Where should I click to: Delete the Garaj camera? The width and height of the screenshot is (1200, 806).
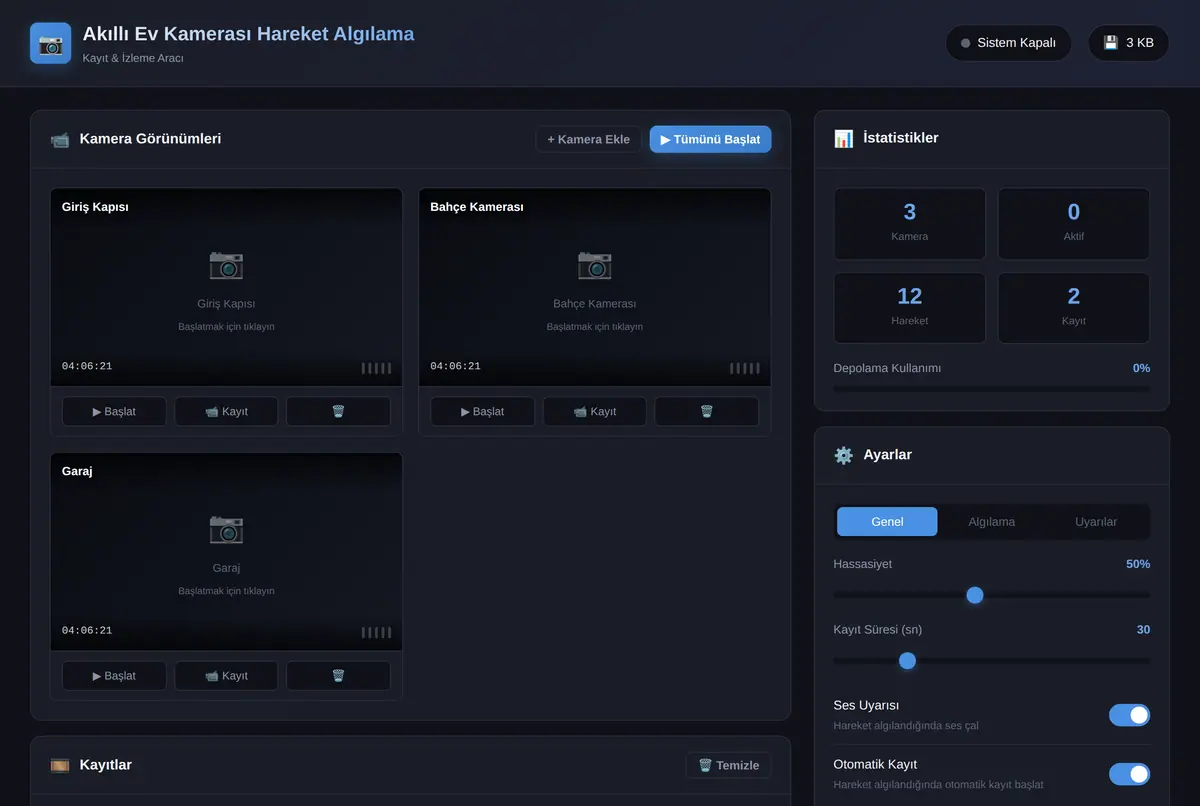tap(338, 675)
